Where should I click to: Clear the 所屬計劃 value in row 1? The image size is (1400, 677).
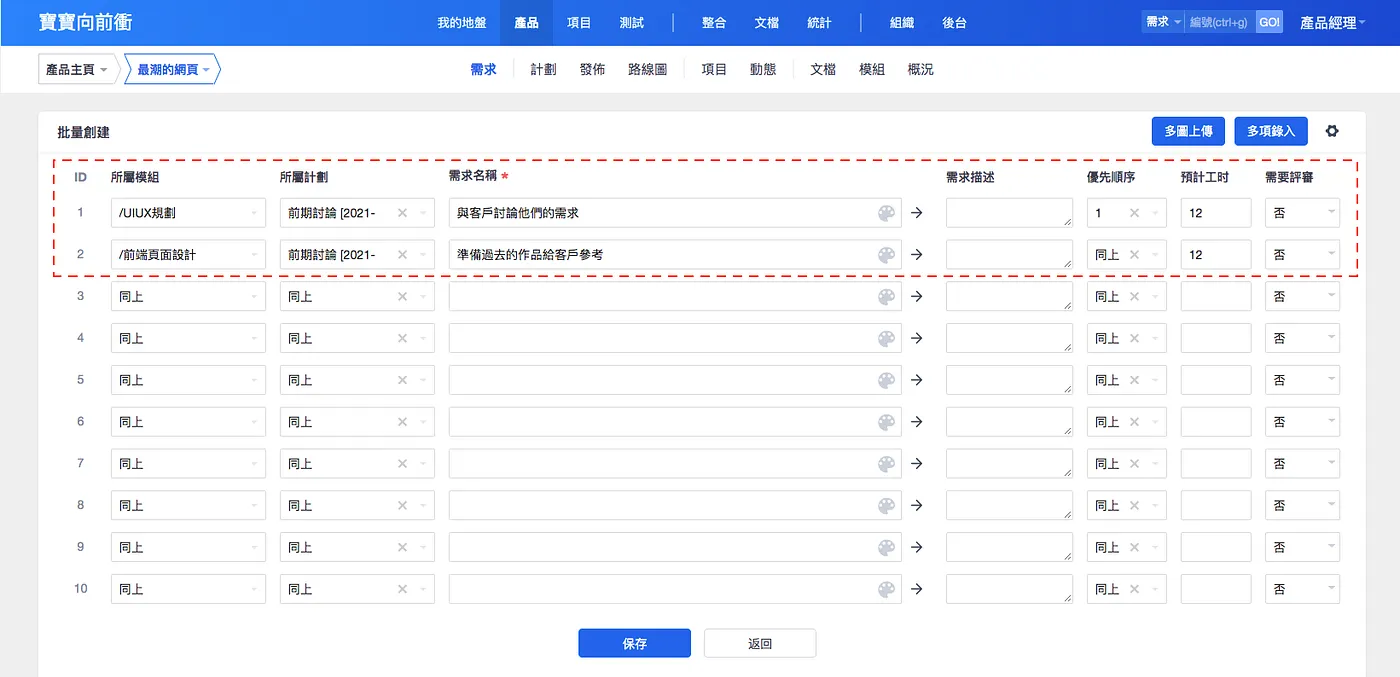tap(402, 213)
